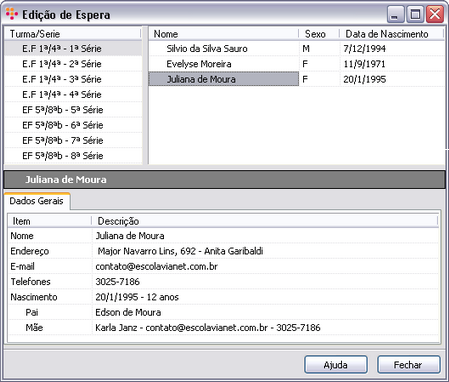Viewport: 449px width, 382px height.
Task: Sort by the Nome column header
Action: 223,34
